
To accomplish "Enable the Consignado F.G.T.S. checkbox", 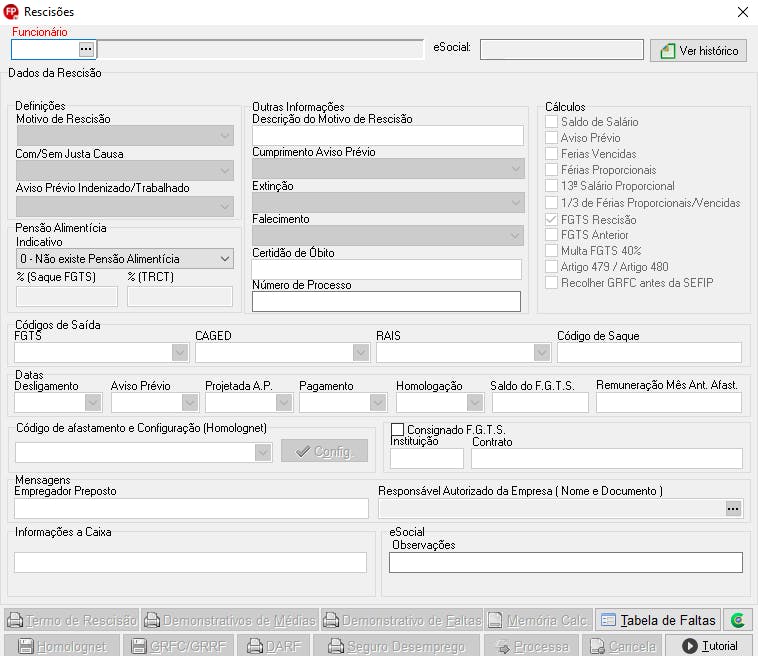I will point(397,430).
